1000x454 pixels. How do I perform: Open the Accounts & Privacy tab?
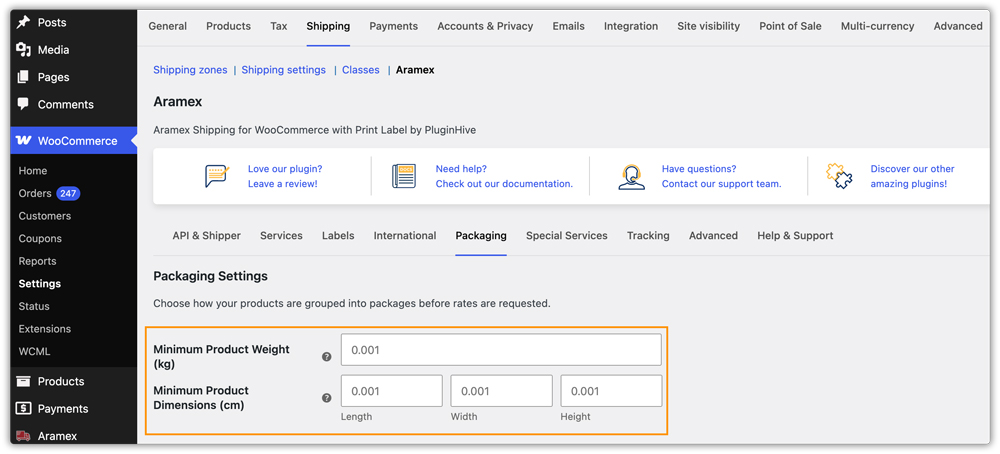485,26
